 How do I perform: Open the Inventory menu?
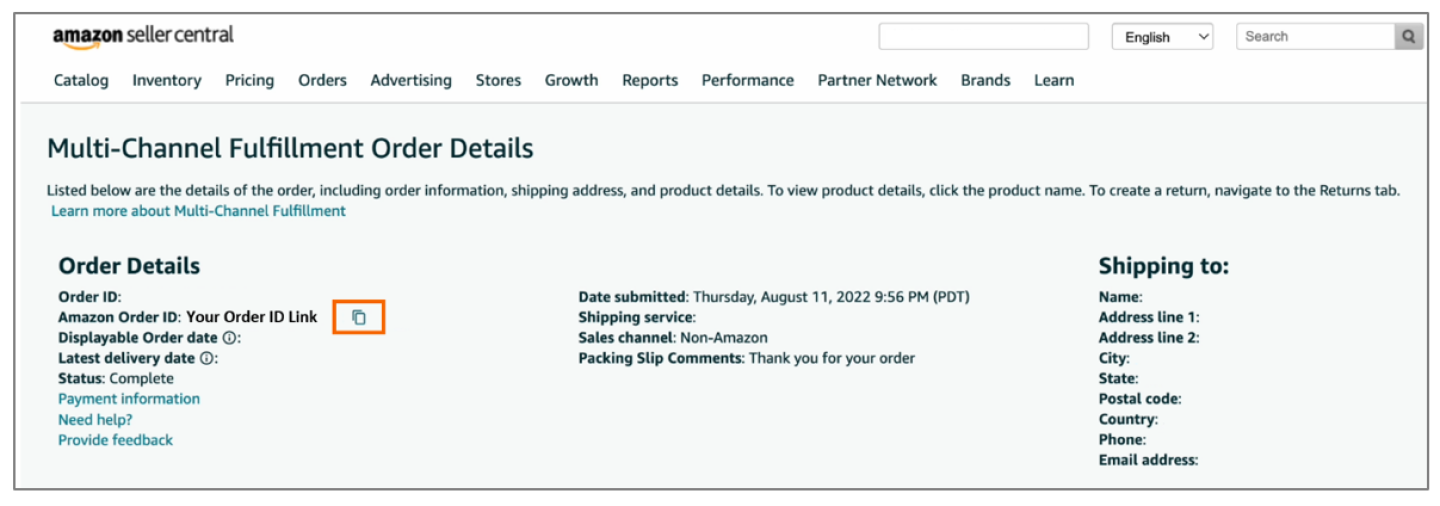167,80
